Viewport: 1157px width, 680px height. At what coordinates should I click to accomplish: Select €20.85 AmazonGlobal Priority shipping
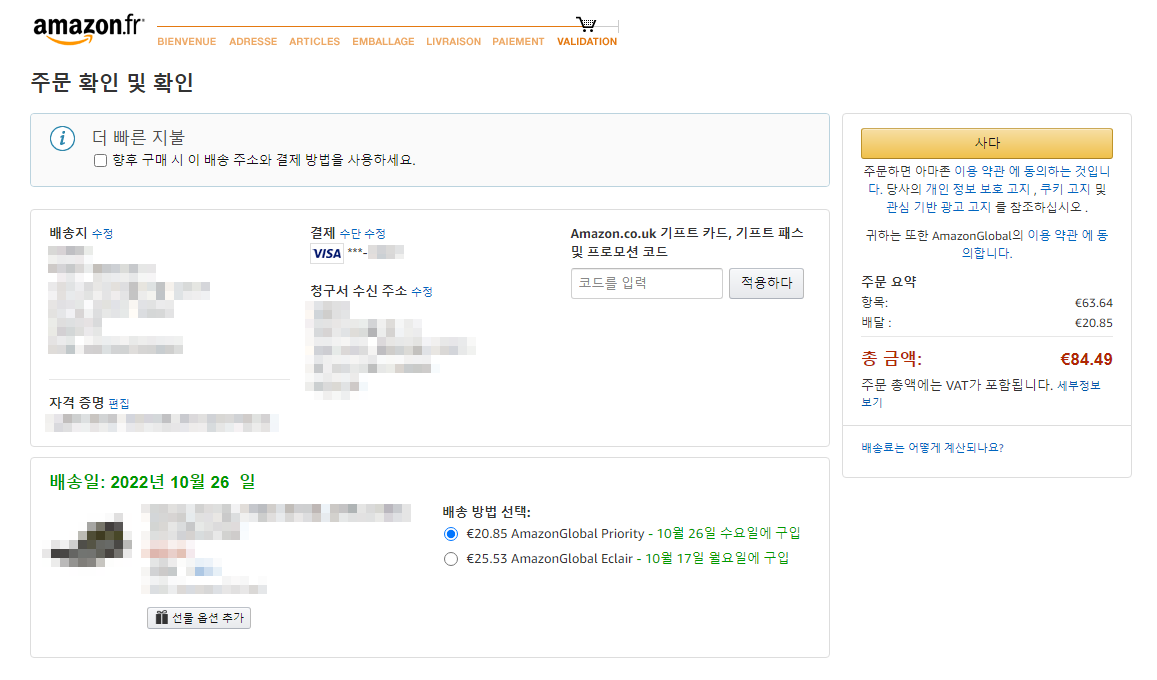[x=451, y=534]
